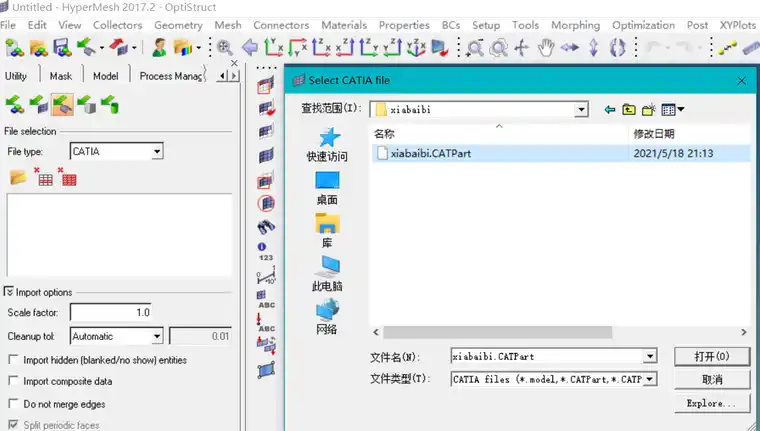Open the File type CATIA dropdown
This screenshot has height=431, width=760.
(157, 152)
